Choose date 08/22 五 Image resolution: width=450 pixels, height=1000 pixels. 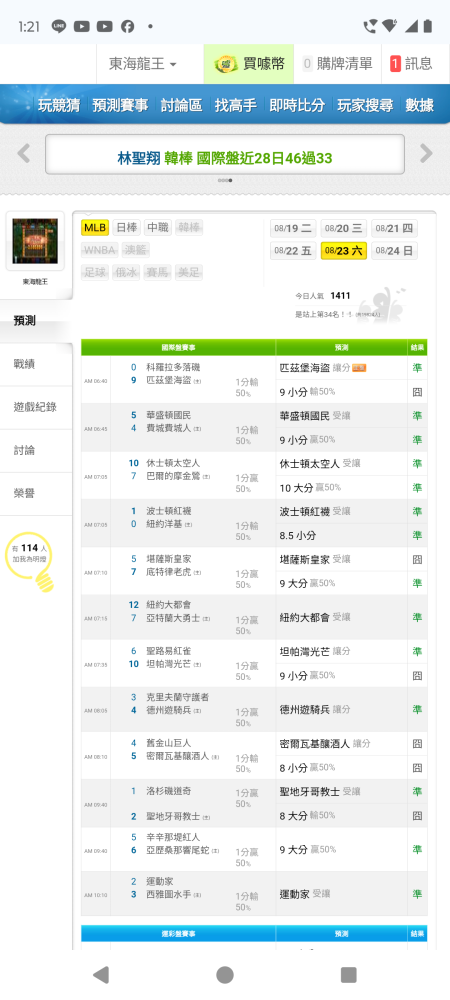click(293, 251)
